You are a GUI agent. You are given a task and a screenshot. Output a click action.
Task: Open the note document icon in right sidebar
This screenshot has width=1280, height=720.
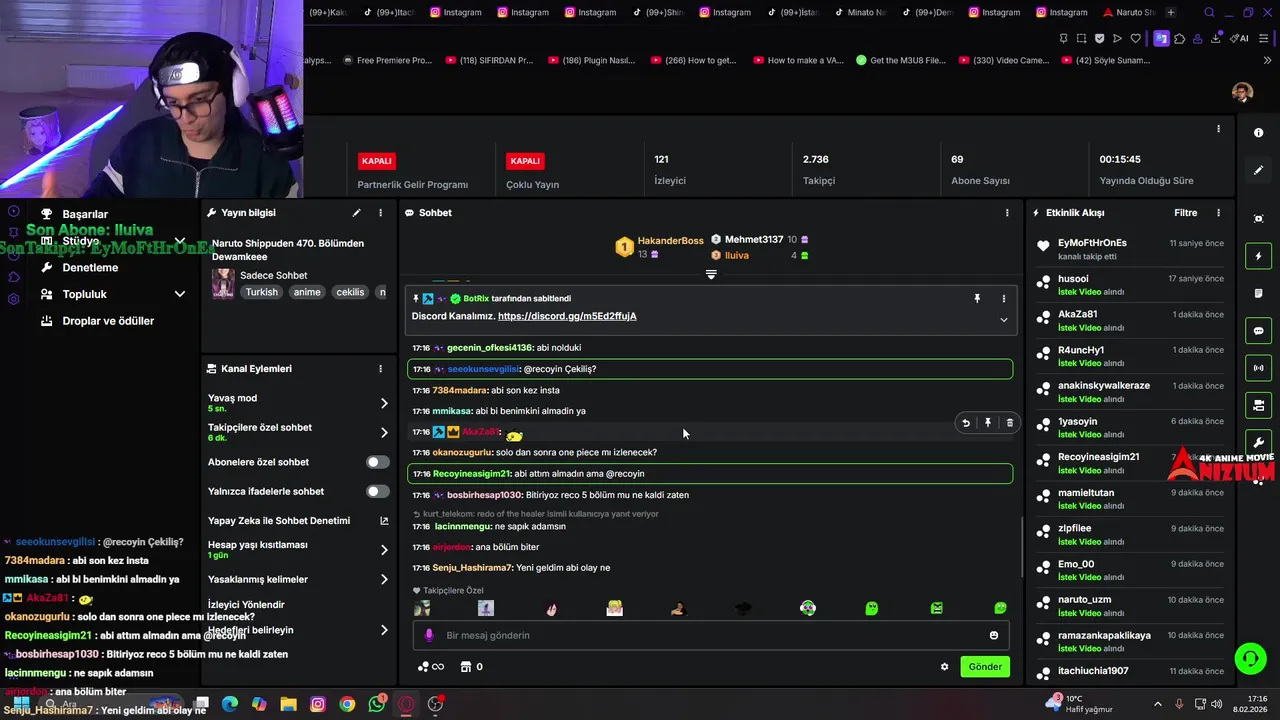coord(1258,293)
